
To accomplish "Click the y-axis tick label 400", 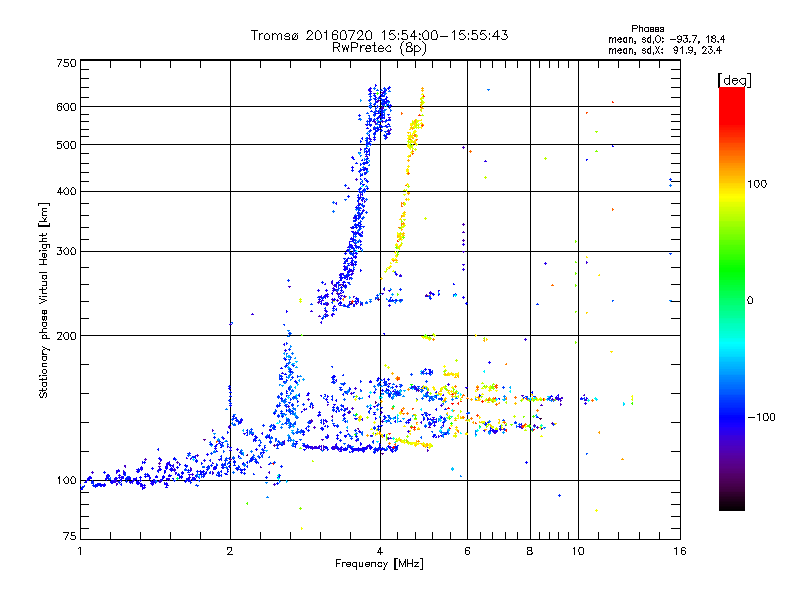I will [66, 191].
